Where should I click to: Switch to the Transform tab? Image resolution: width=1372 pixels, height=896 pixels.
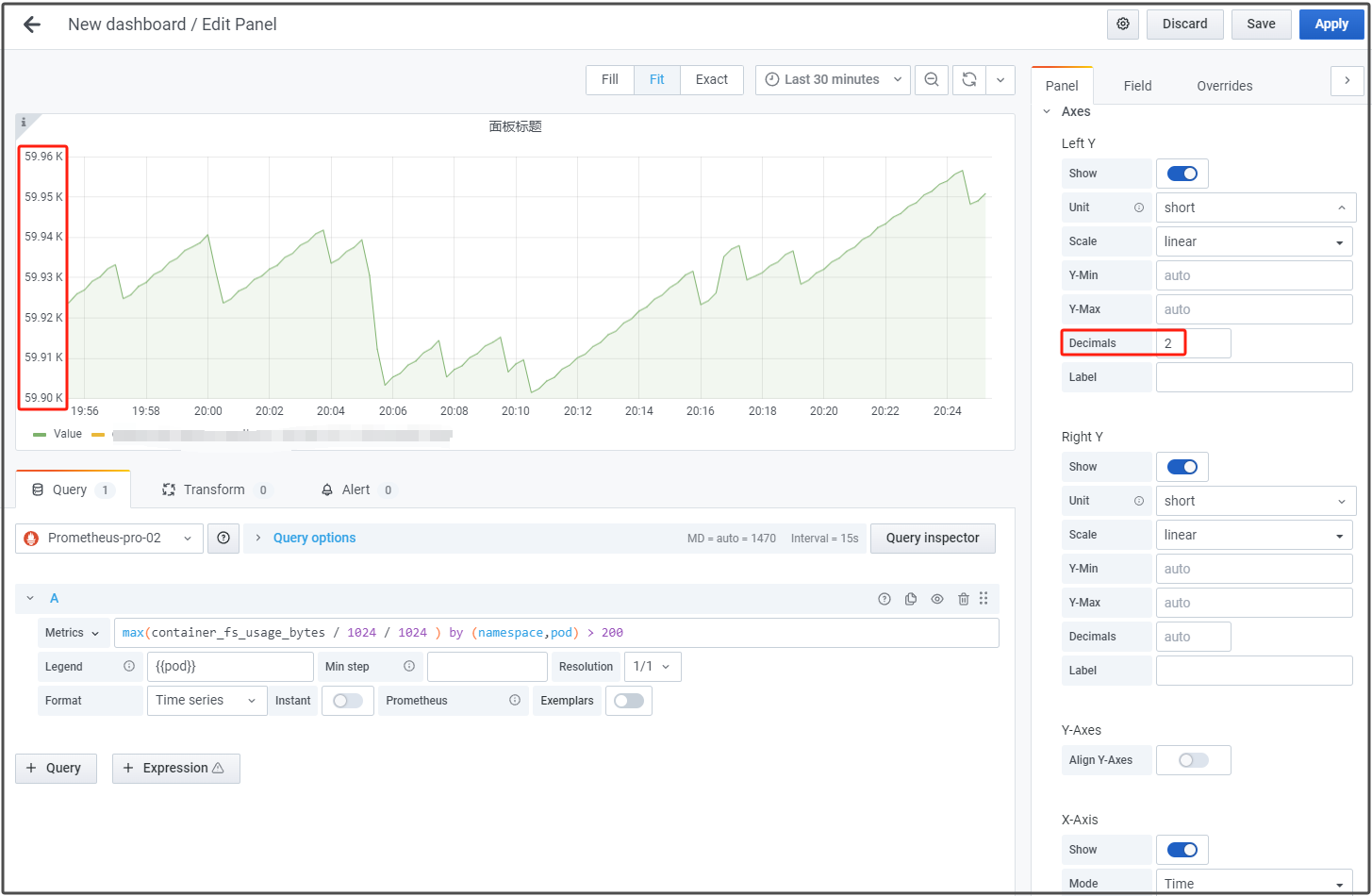pyautogui.click(x=215, y=490)
